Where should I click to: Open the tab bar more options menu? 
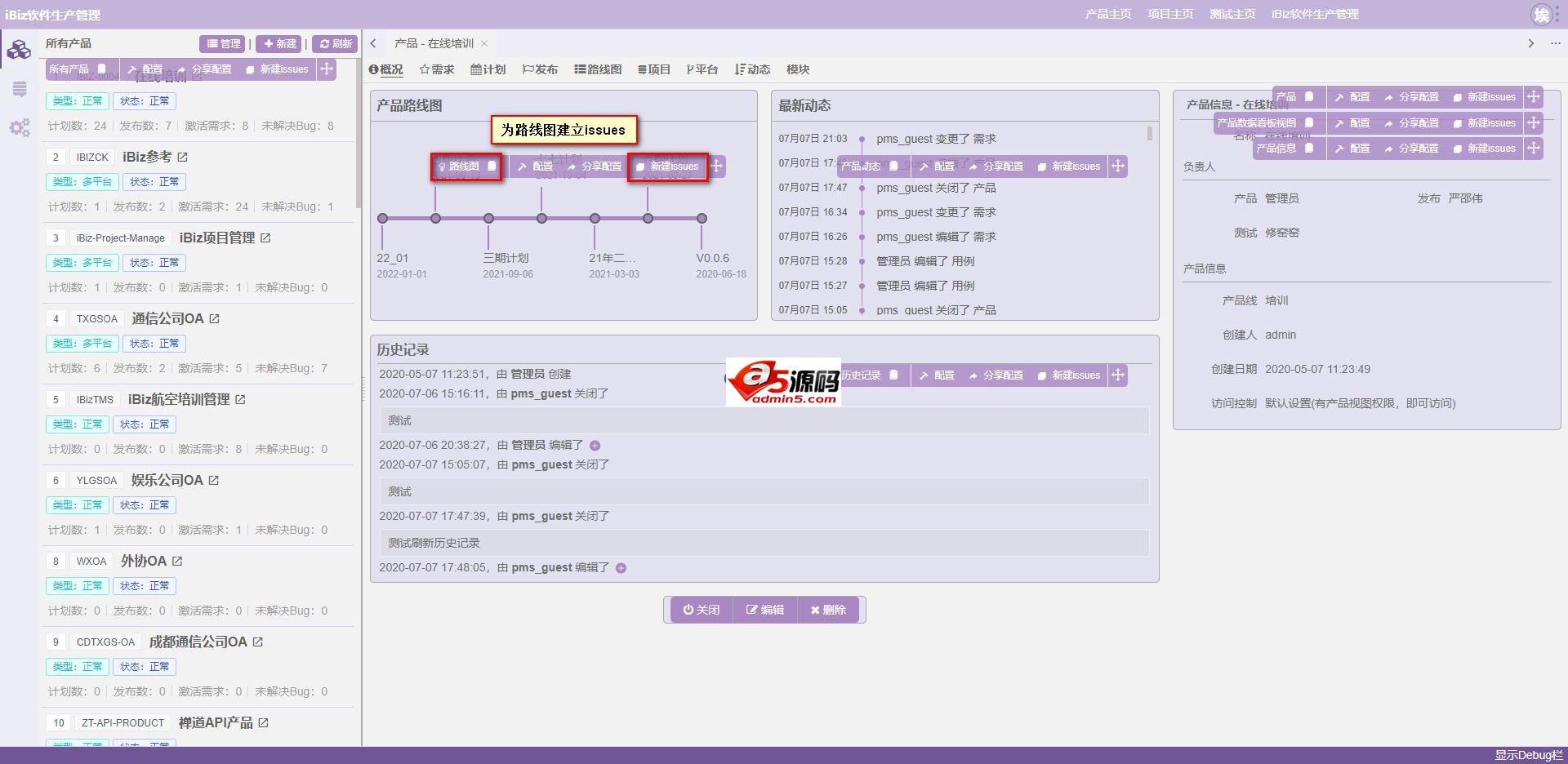click(x=1555, y=43)
